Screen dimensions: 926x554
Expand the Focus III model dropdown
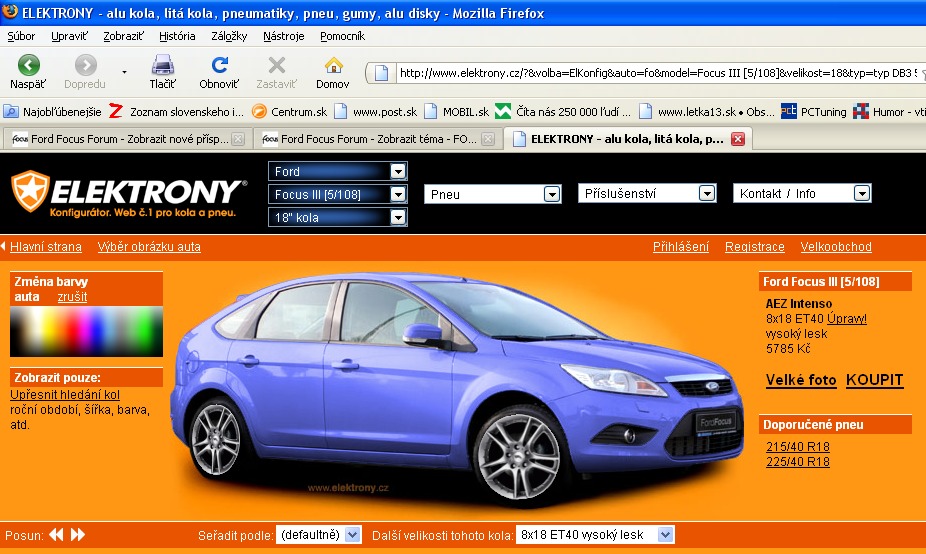click(x=398, y=194)
